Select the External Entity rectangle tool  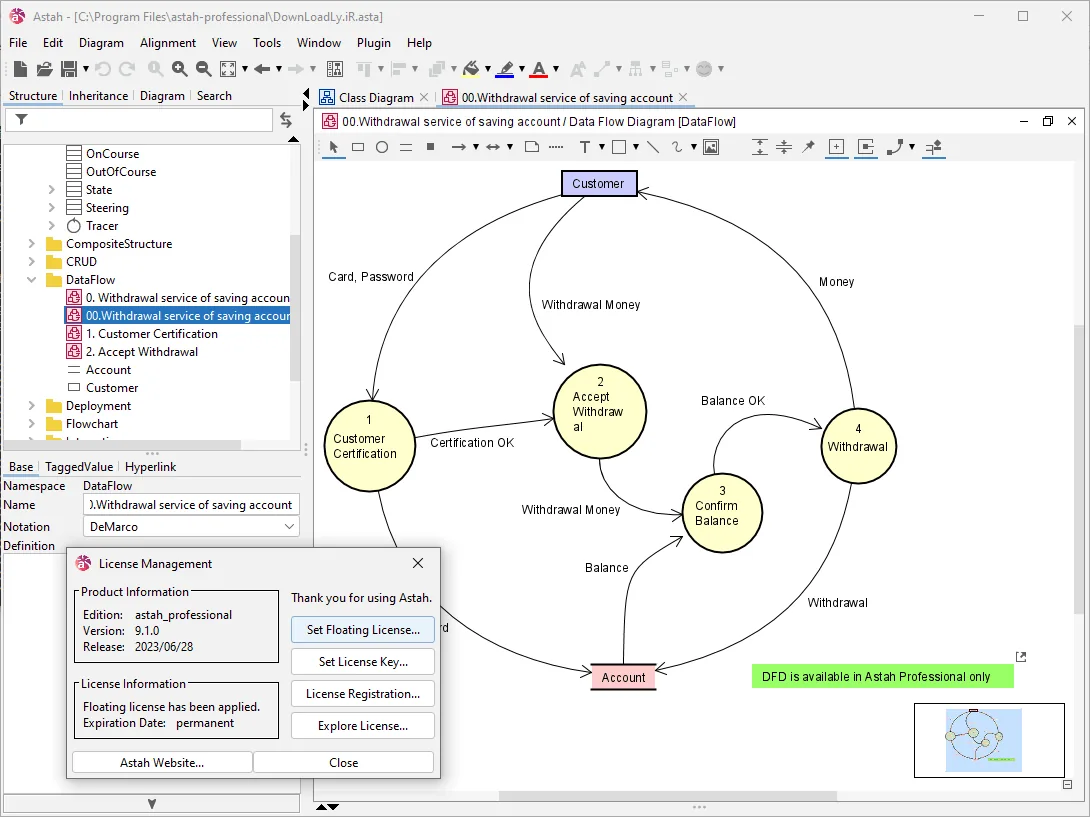click(x=358, y=147)
